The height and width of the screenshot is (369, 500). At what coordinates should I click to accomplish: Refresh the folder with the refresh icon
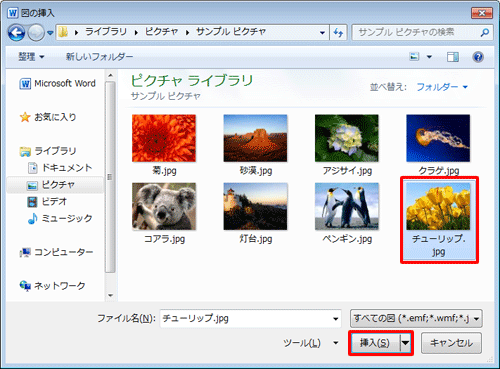point(338,33)
